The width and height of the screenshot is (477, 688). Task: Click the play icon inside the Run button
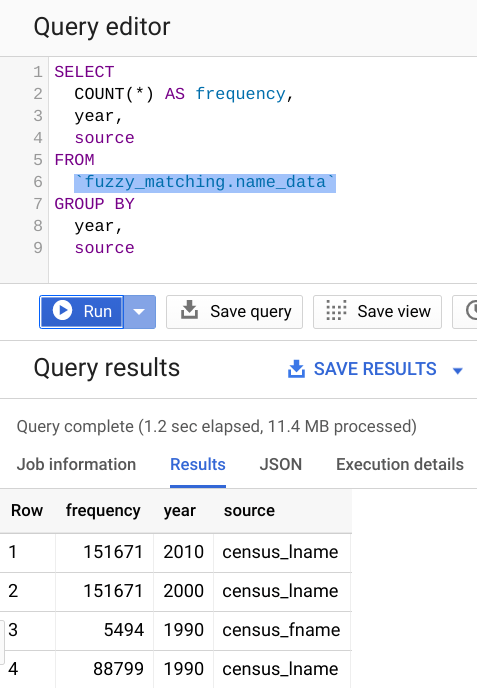(x=62, y=311)
